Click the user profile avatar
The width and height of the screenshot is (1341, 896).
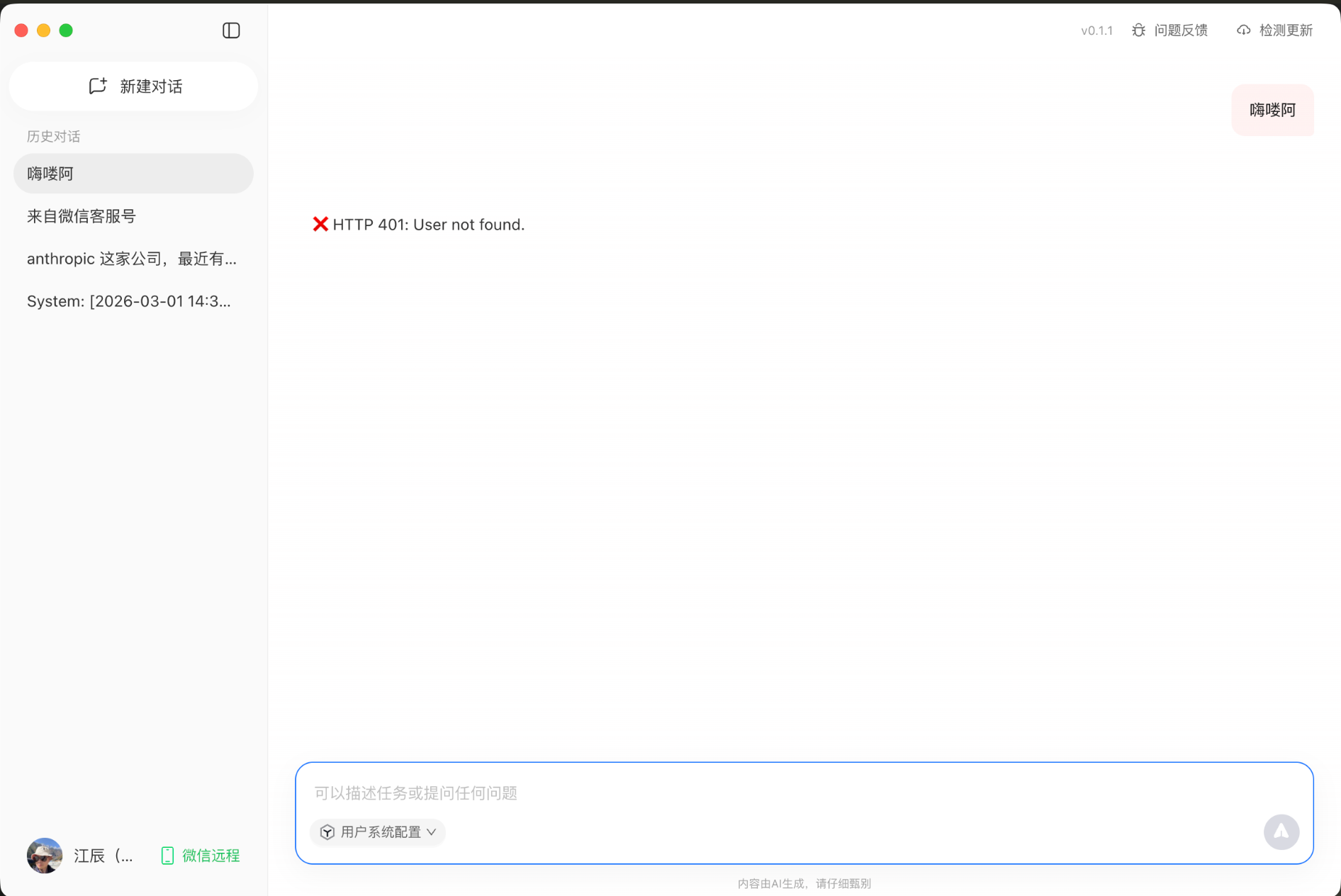(x=45, y=856)
